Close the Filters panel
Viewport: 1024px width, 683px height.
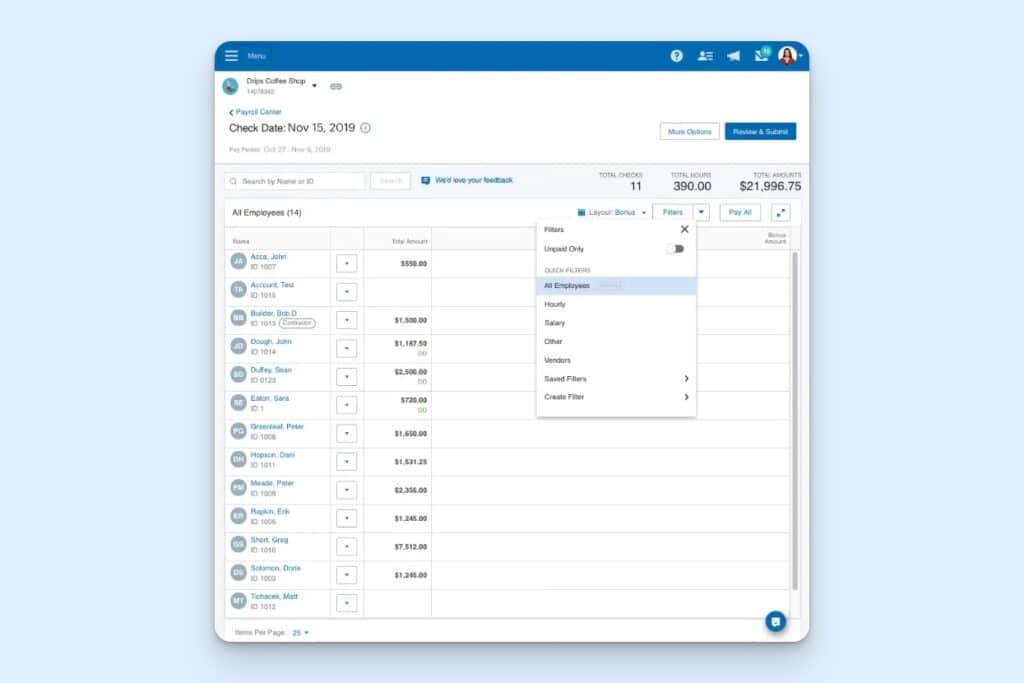click(684, 229)
